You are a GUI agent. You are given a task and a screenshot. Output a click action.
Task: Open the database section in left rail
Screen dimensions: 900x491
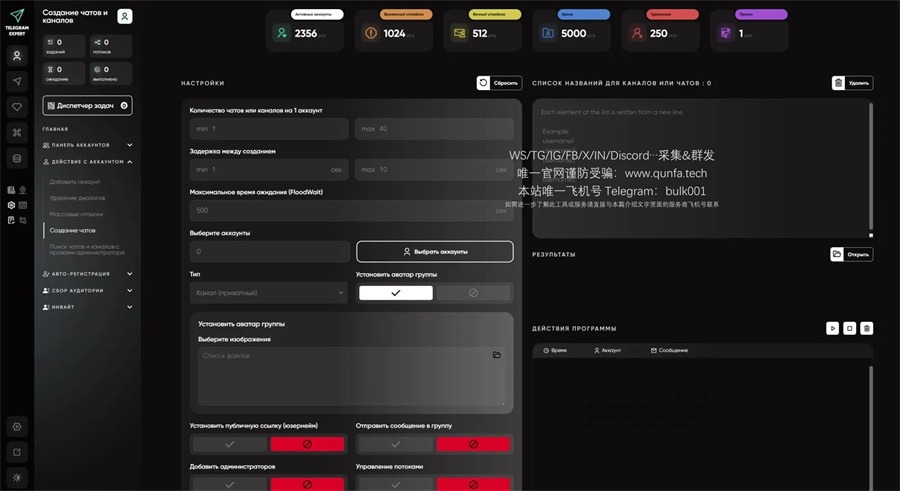click(17, 158)
